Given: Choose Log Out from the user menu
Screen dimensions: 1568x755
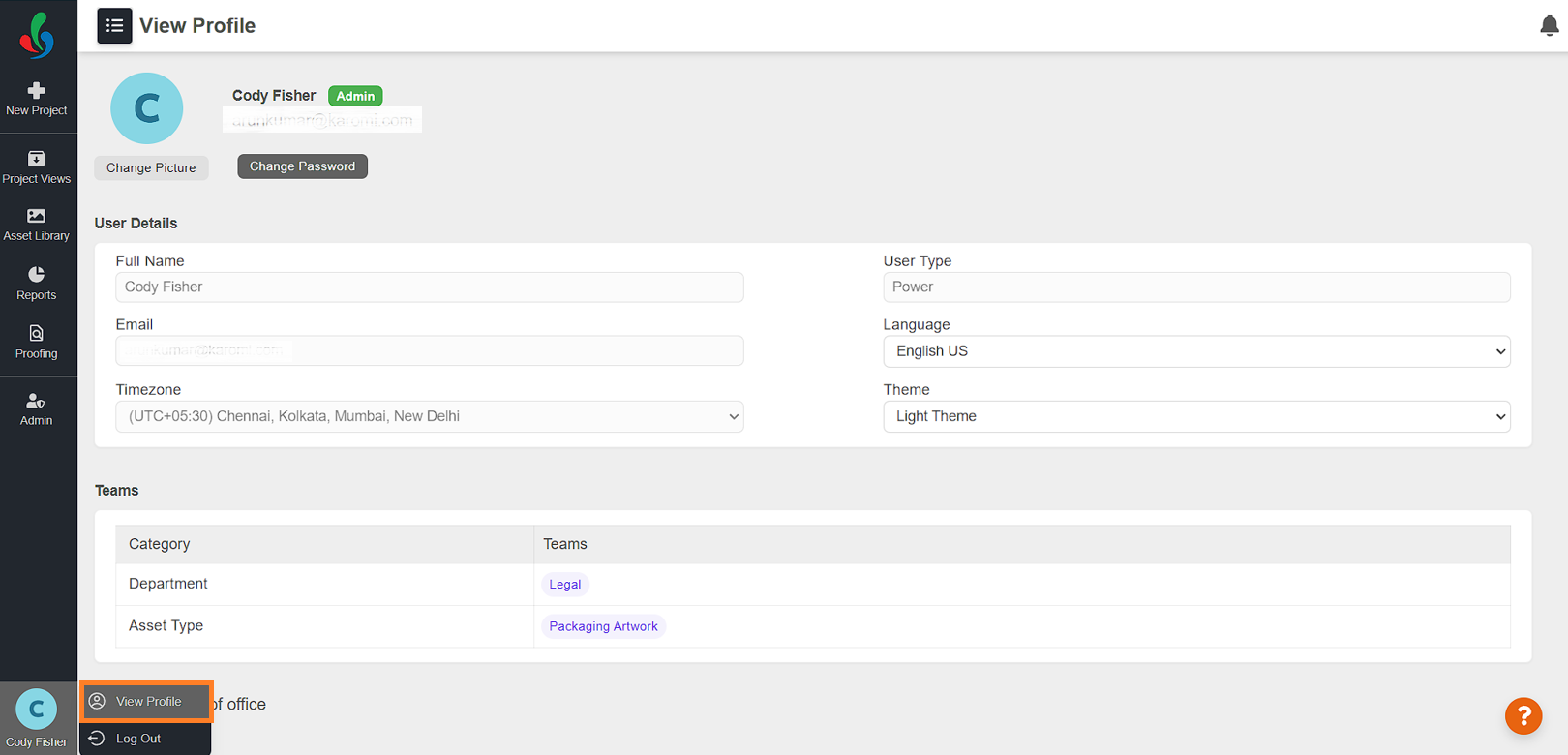Looking at the screenshot, I should click(x=145, y=739).
